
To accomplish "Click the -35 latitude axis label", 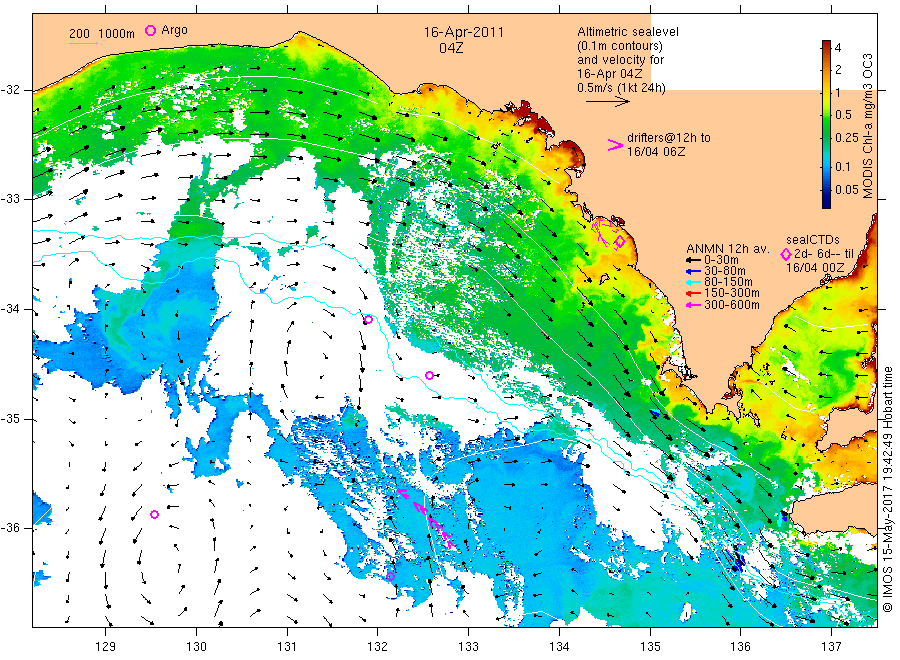I will [x=10, y=419].
